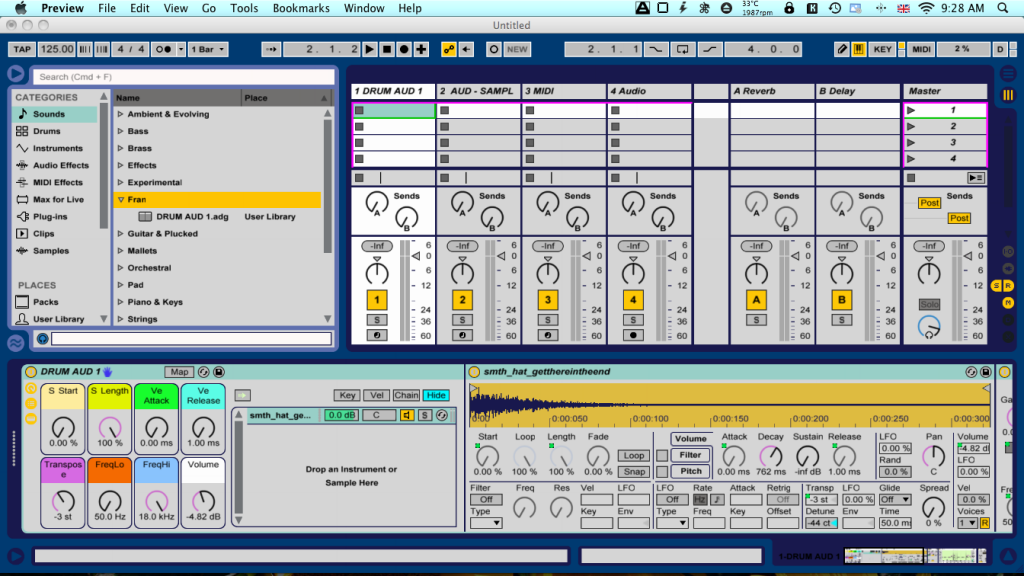Open the MIDI Effects category

[57, 182]
